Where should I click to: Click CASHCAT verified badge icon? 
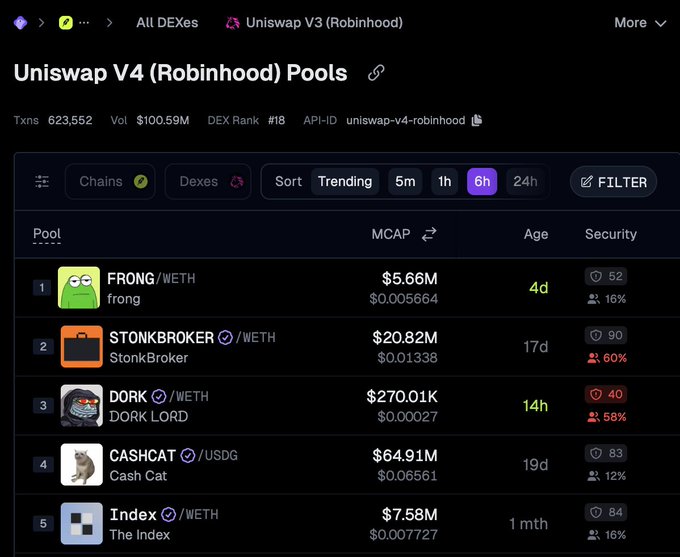click(x=188, y=455)
